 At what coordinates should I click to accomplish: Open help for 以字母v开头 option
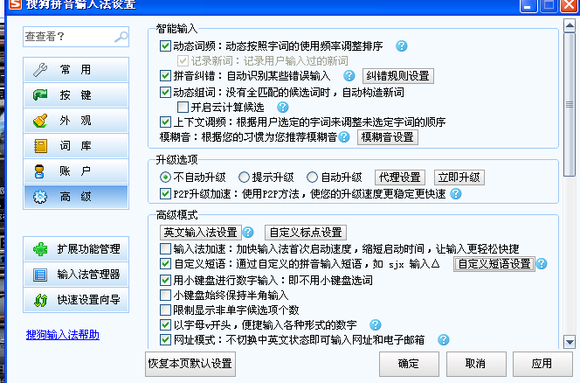375,325
